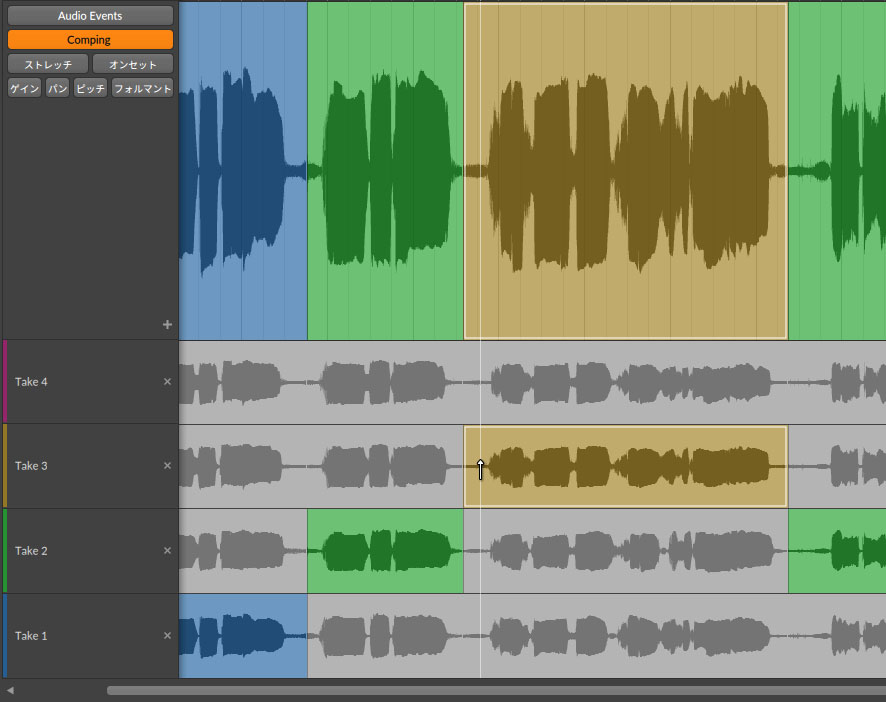Select the rightmost green segment in Take 2
Viewport: 886px width, 702px height.
[x=837, y=551]
